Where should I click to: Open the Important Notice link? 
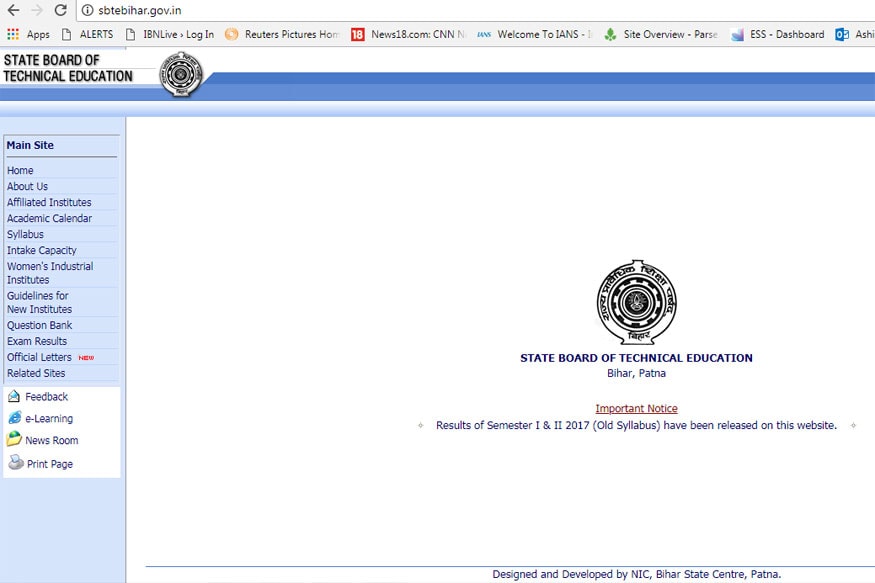[636, 408]
